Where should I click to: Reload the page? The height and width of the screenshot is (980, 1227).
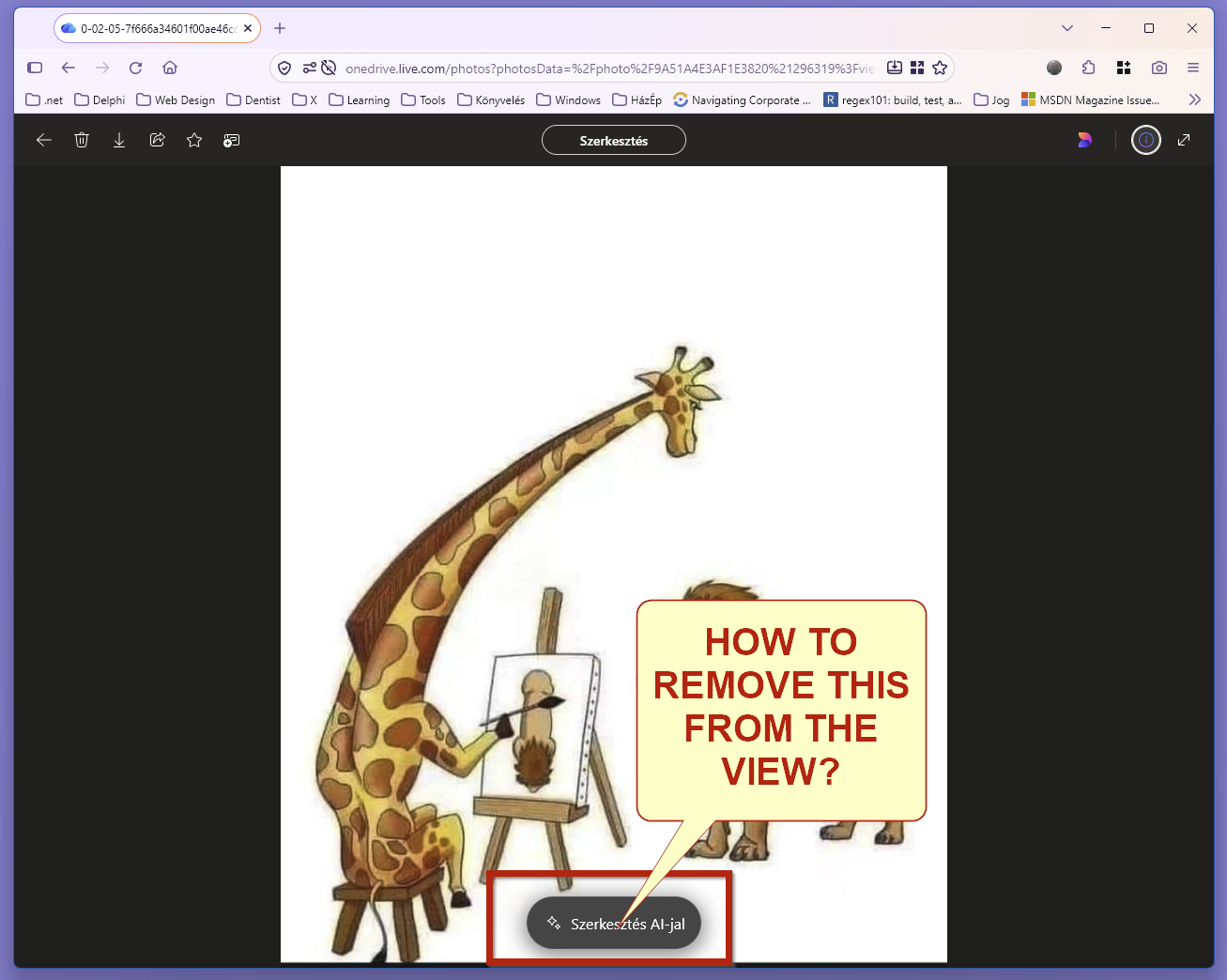[136, 68]
